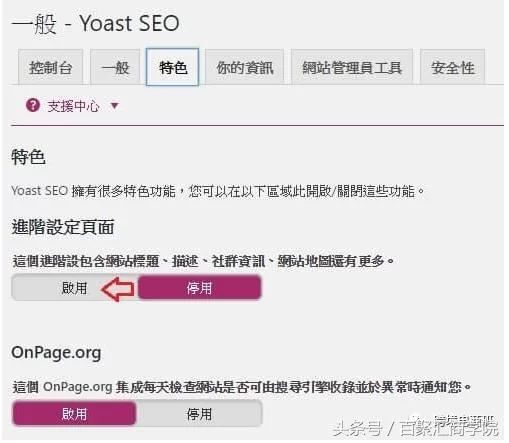Viewport: 509px width, 443px height.
Task: Enable 進階設定頁面 with the 啟用 toggle
Action: [x=74, y=288]
